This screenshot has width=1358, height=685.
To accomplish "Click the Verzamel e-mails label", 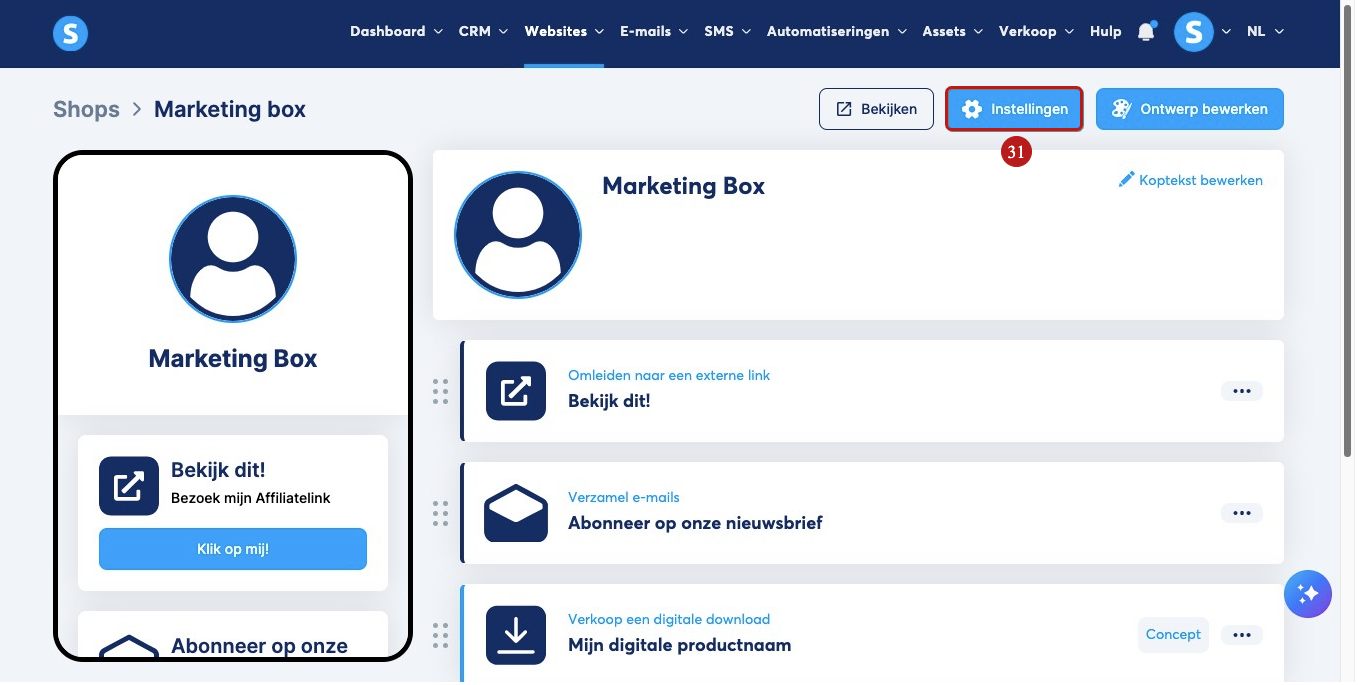I will (x=624, y=498).
